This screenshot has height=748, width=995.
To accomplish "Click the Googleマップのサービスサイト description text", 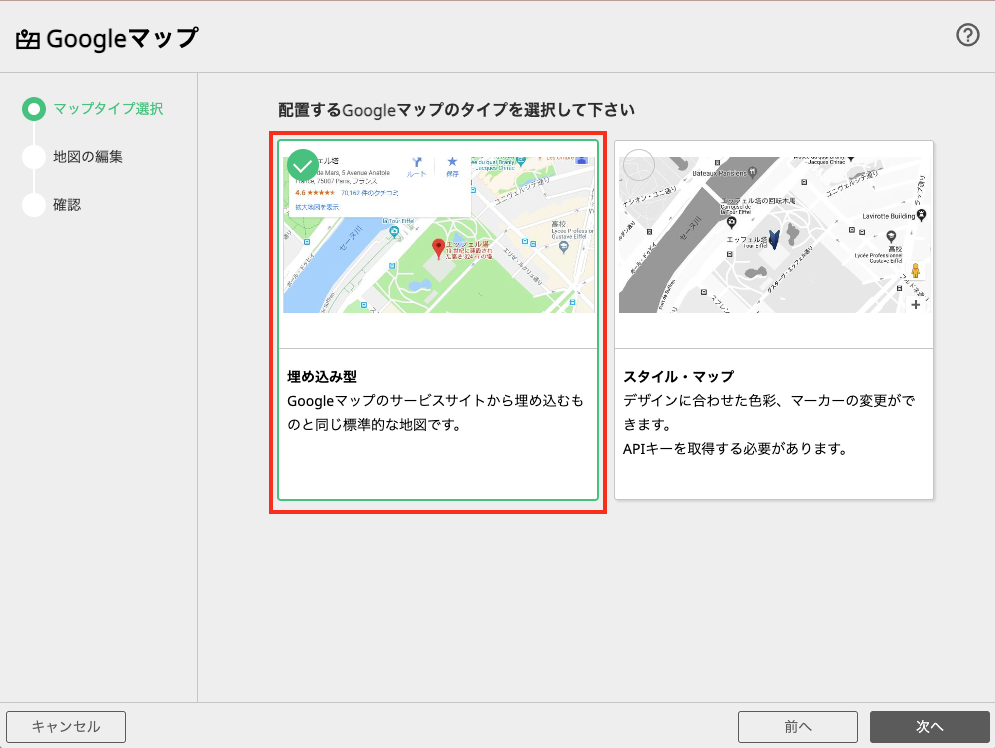I will pyautogui.click(x=435, y=412).
